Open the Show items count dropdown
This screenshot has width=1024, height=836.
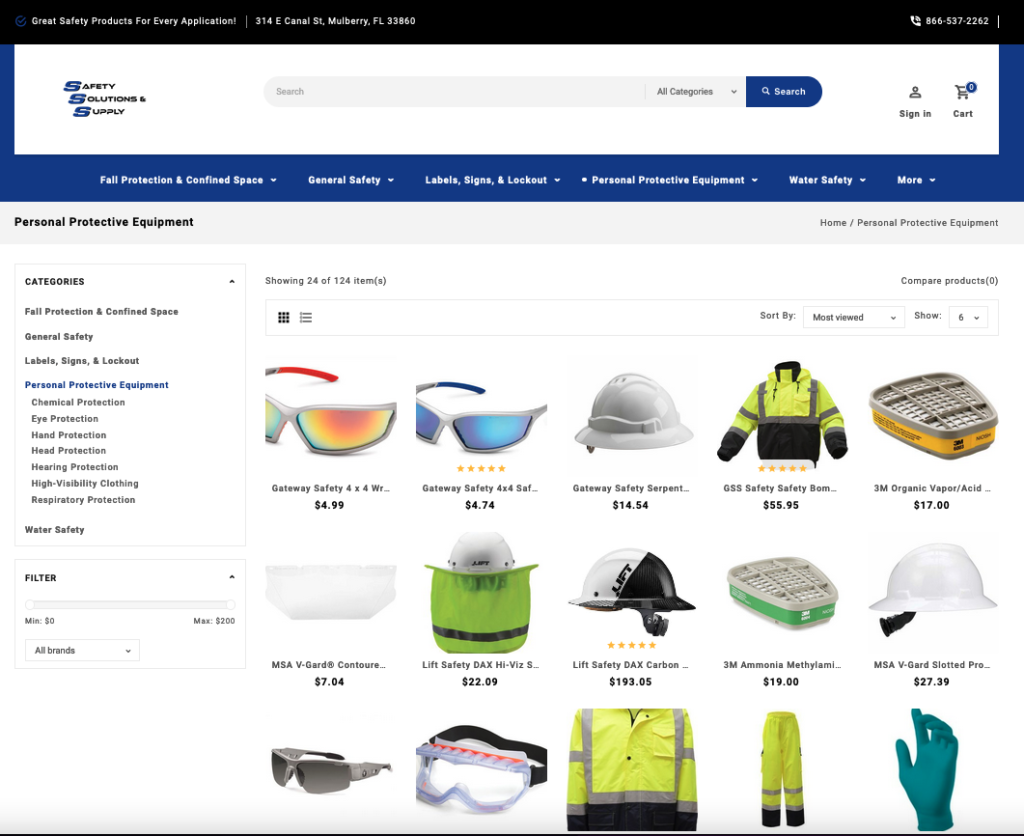click(x=967, y=316)
